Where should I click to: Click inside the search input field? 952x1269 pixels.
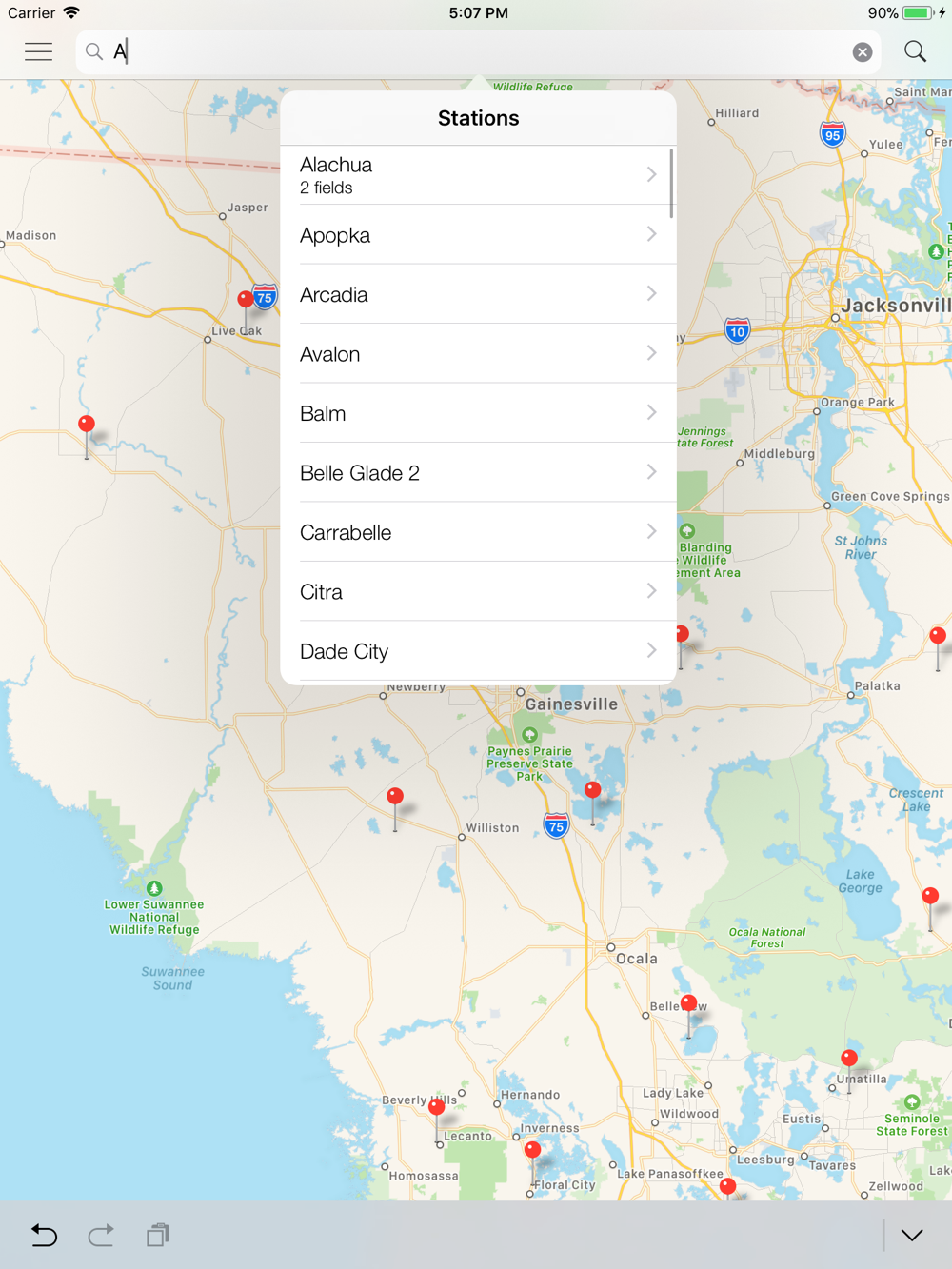[478, 51]
